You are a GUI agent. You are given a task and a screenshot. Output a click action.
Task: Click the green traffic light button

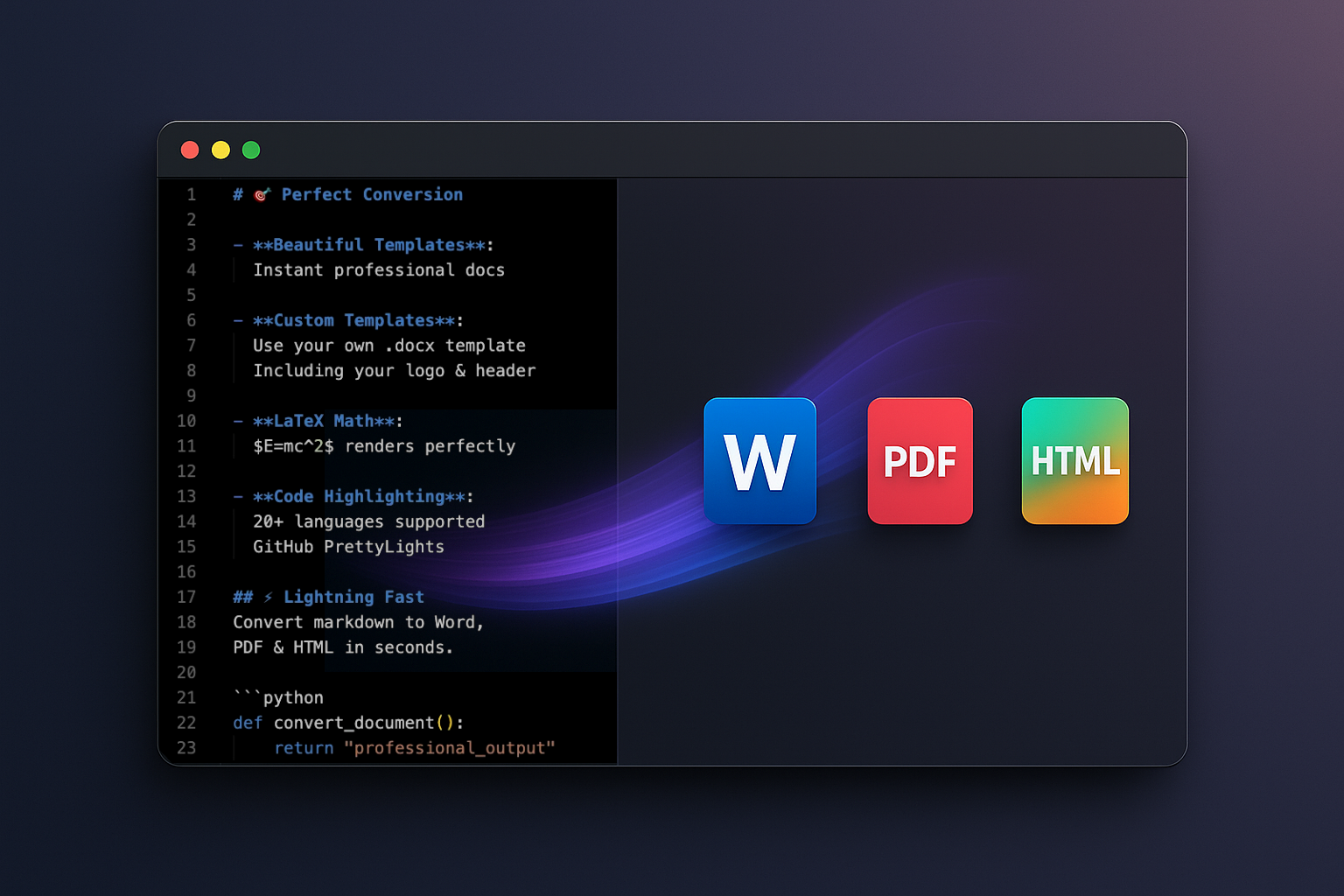(251, 150)
